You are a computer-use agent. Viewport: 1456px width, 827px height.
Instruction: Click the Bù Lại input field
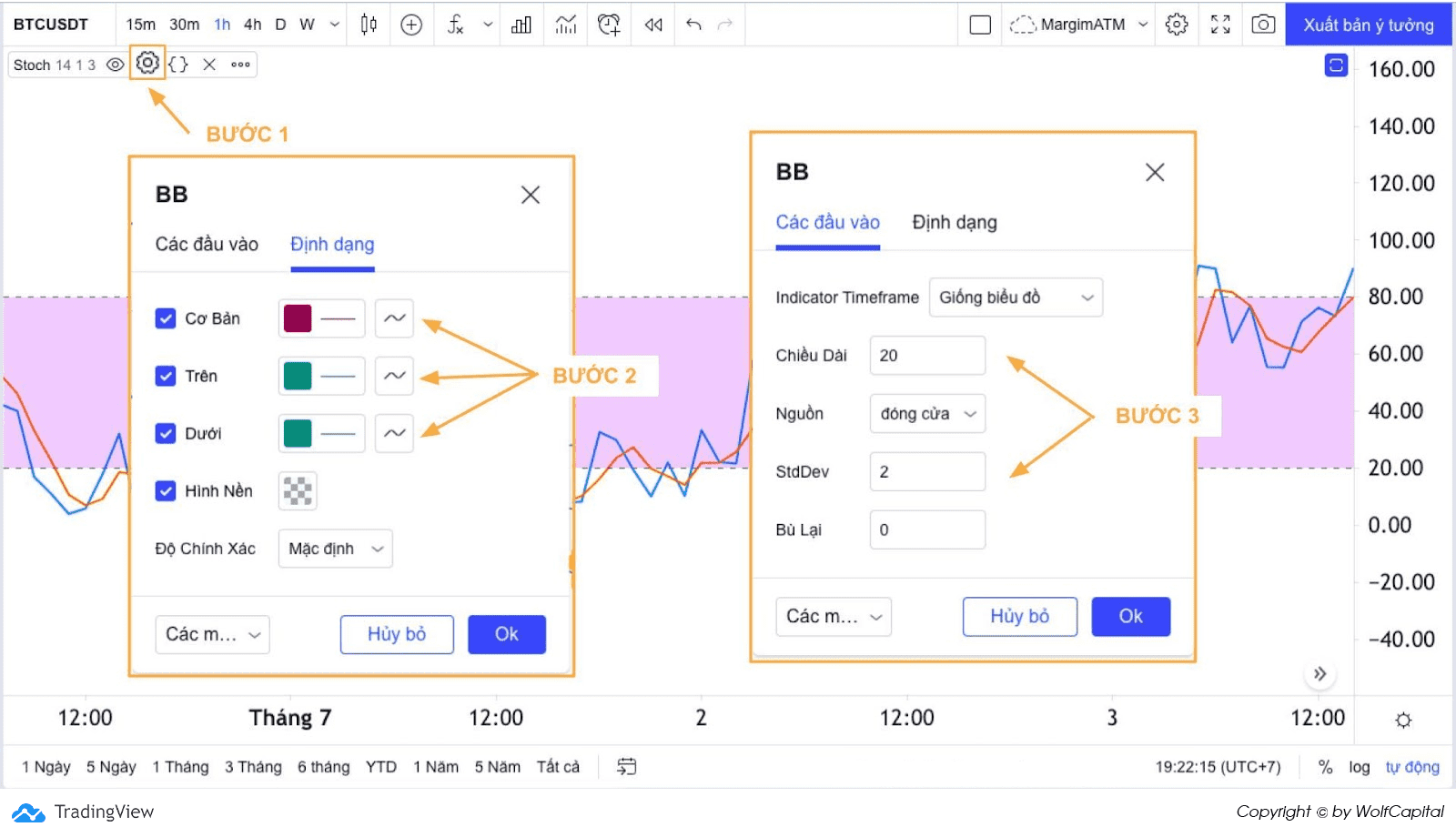click(927, 529)
